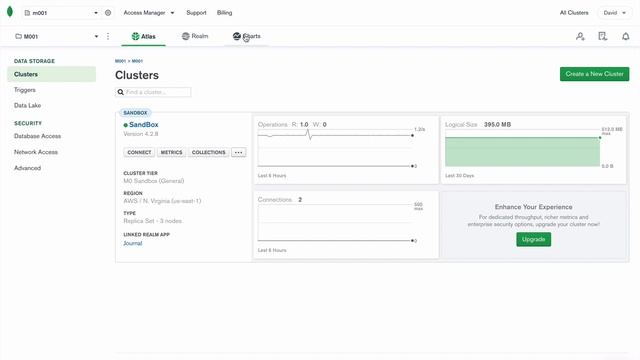The height and width of the screenshot is (360, 640).
Task: Go to All Clusters
Action: coord(574,13)
